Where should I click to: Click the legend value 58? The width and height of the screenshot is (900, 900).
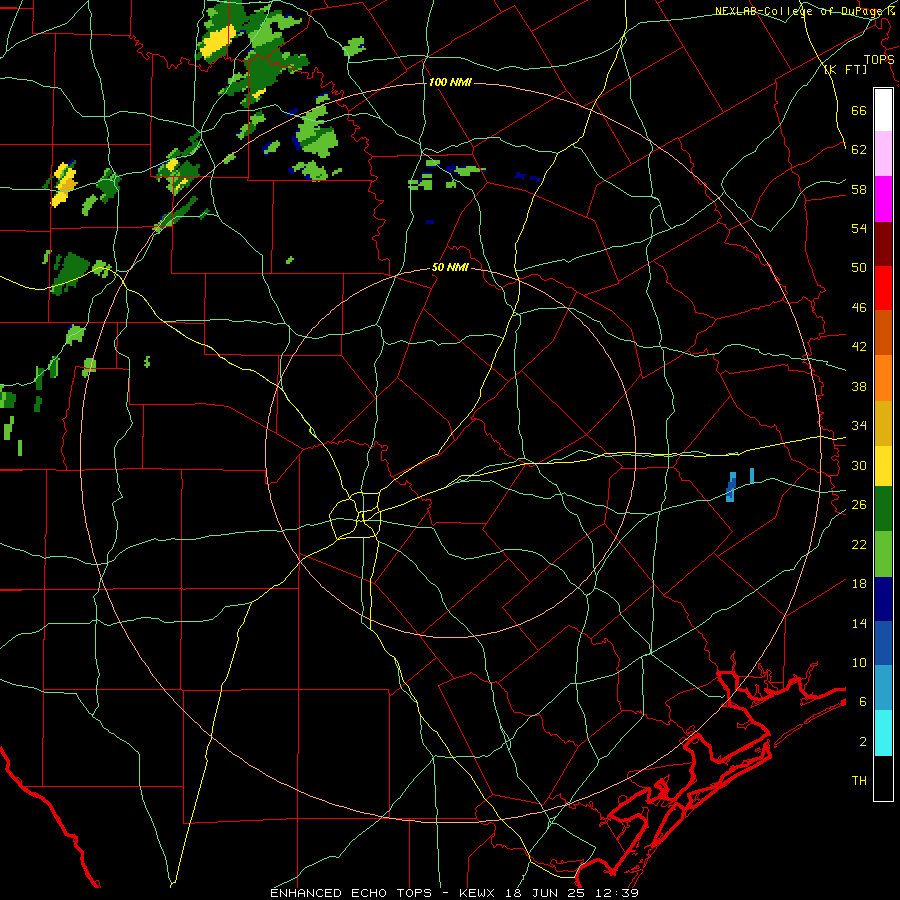click(x=859, y=189)
